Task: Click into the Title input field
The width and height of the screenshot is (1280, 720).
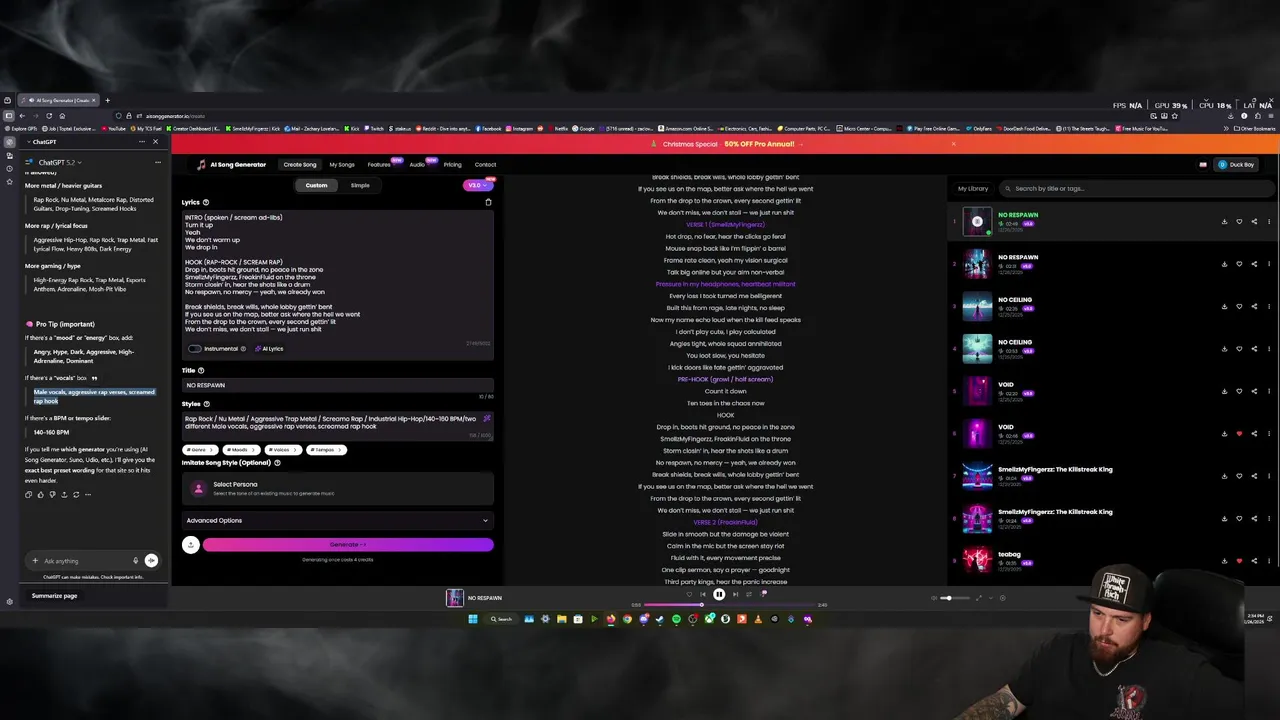Action: click(x=337, y=385)
